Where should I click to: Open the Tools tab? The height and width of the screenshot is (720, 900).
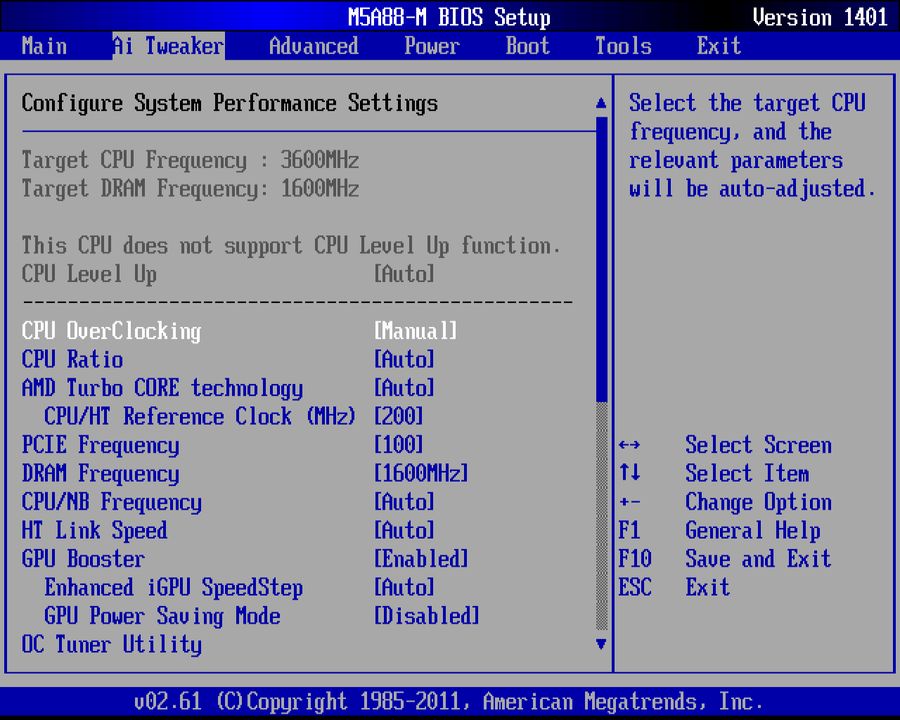623,46
